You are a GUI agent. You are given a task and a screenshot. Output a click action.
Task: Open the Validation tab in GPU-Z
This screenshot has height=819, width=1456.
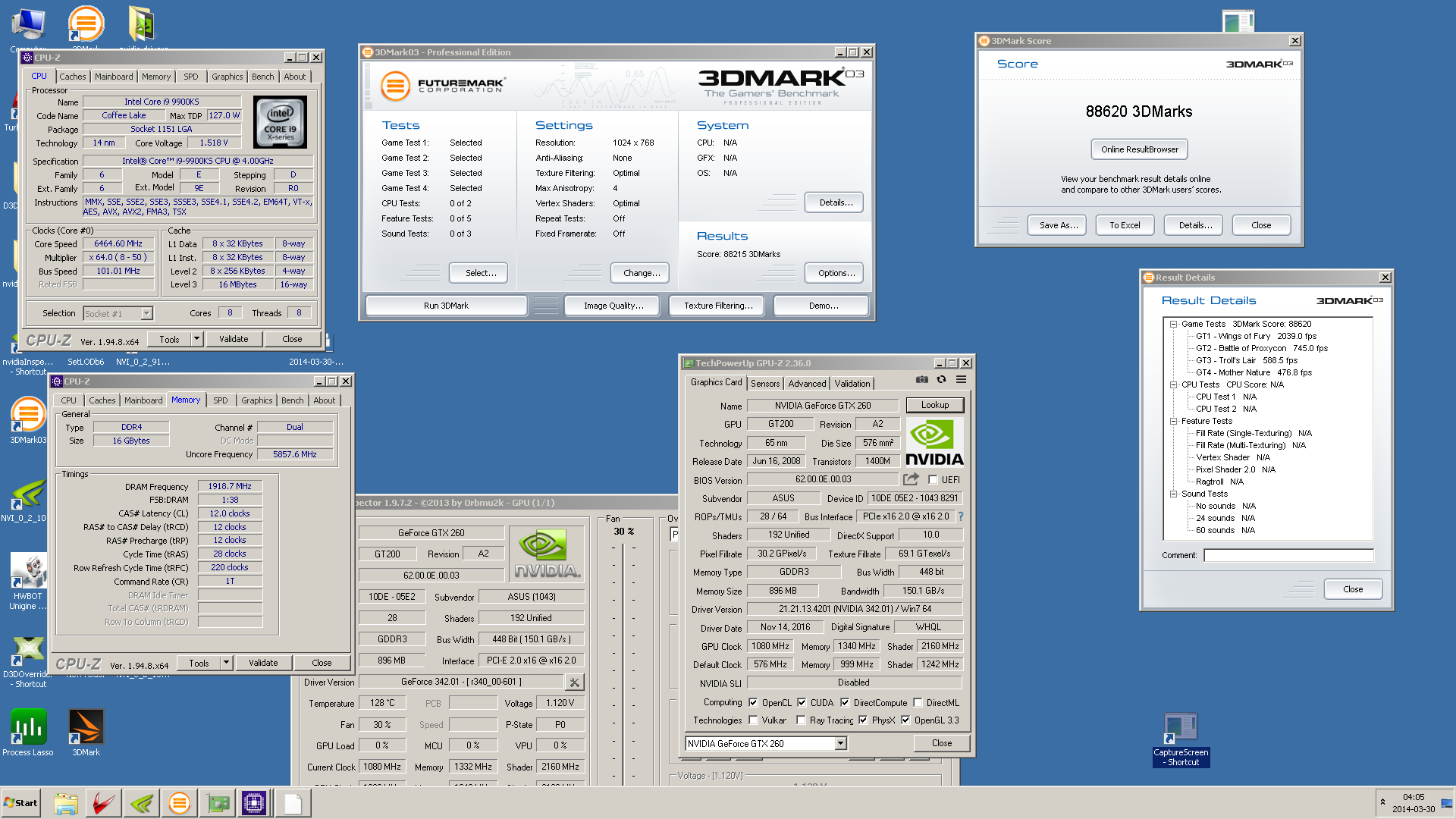pyautogui.click(x=852, y=384)
